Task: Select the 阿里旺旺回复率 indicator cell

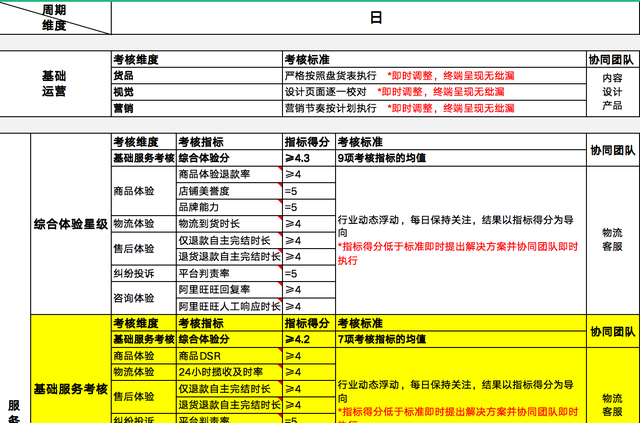Action: point(228,290)
